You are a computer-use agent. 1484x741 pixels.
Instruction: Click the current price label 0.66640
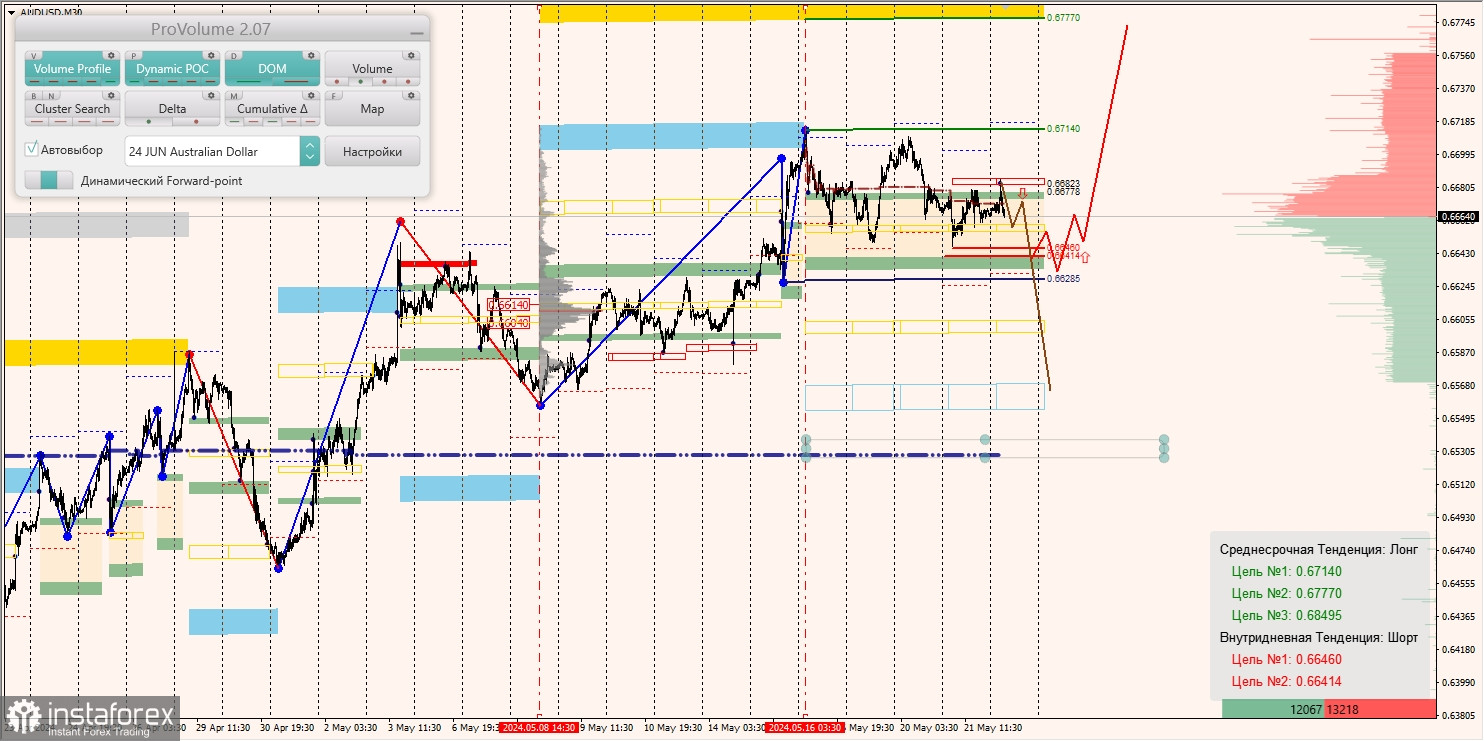click(1458, 216)
